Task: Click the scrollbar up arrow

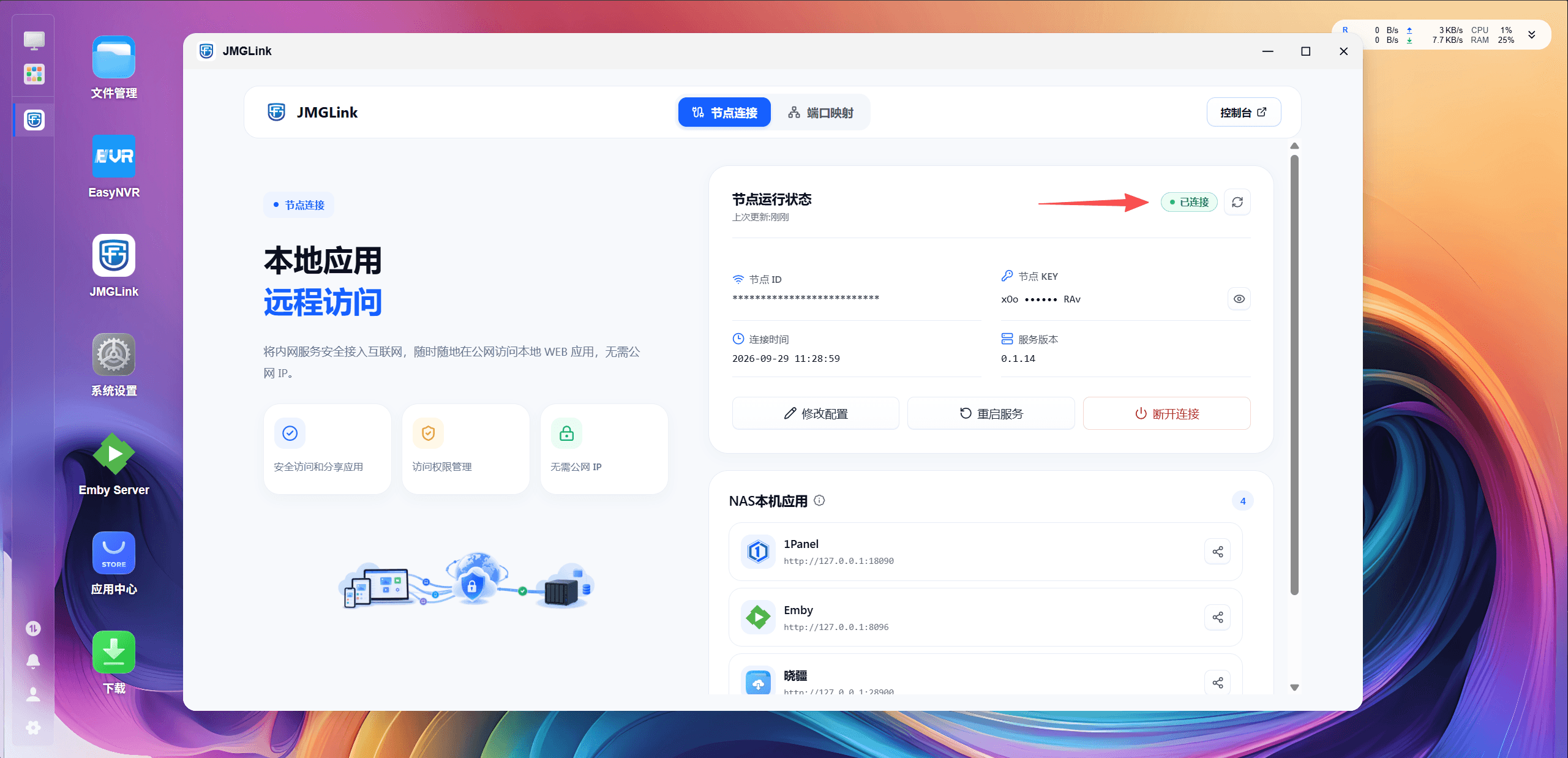Action: [x=1294, y=146]
